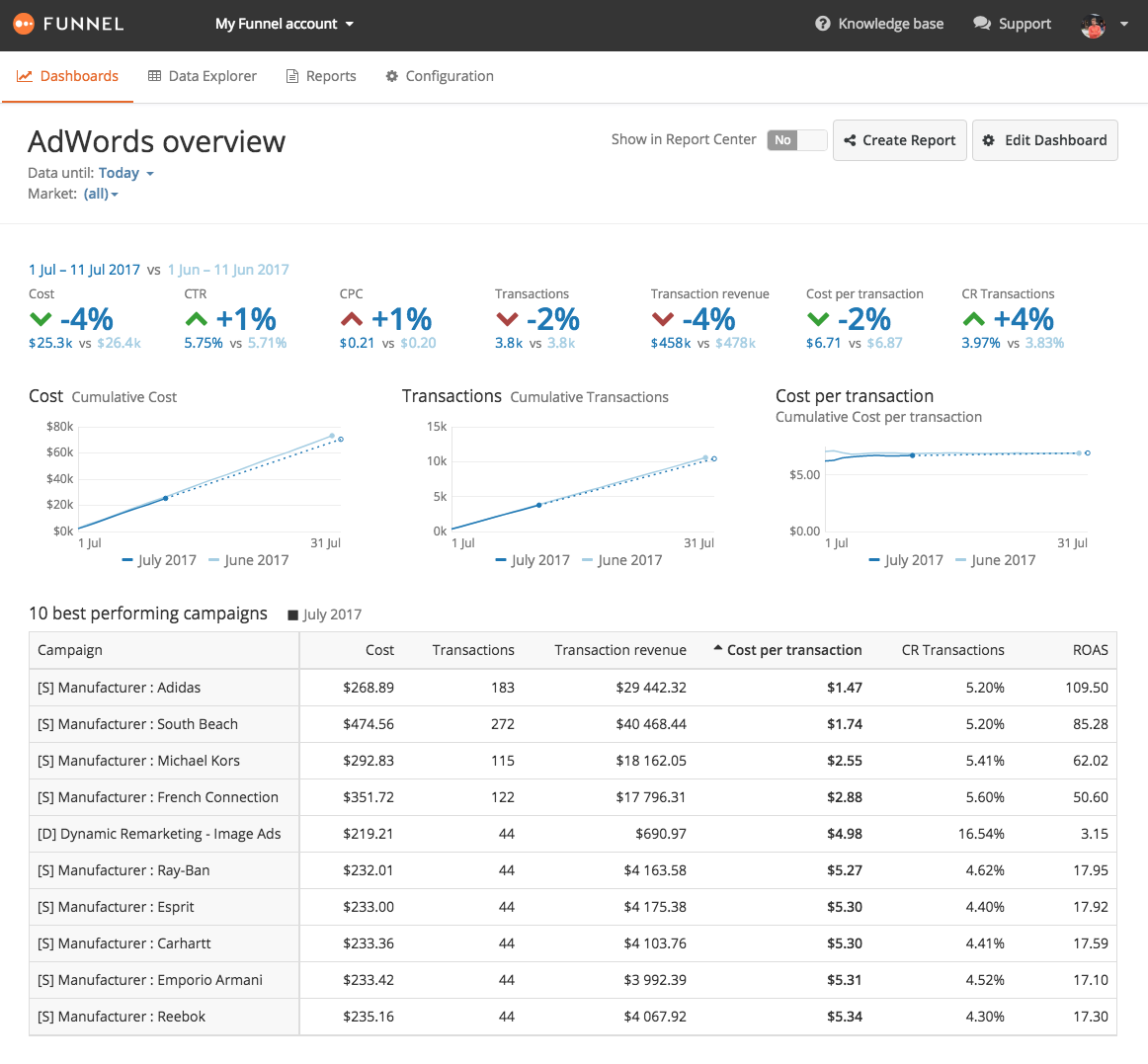Sort table by the Transactions column header

tap(473, 650)
